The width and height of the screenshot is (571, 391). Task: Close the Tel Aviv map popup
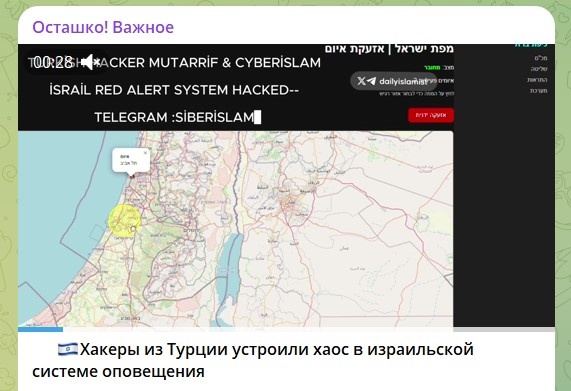145,153
